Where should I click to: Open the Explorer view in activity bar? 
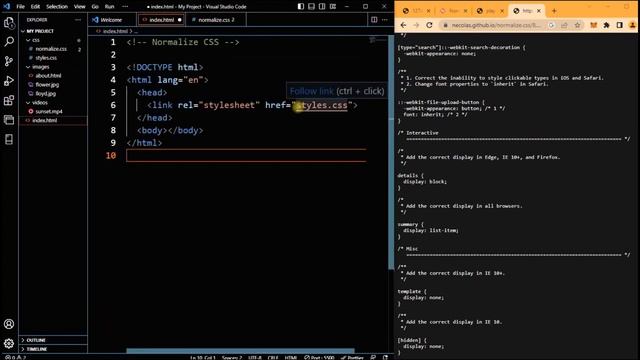click(x=9, y=22)
